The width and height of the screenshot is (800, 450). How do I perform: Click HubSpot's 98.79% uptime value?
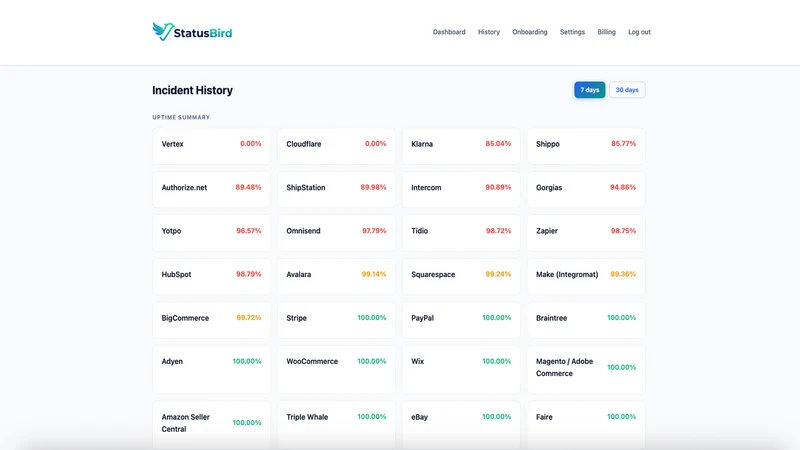pos(248,274)
